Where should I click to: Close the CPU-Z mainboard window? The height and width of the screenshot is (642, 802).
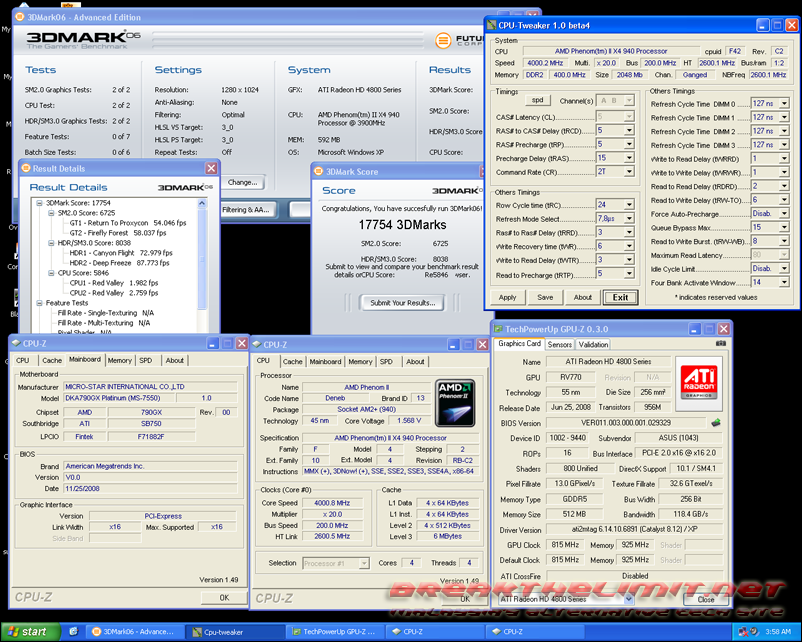click(241, 344)
